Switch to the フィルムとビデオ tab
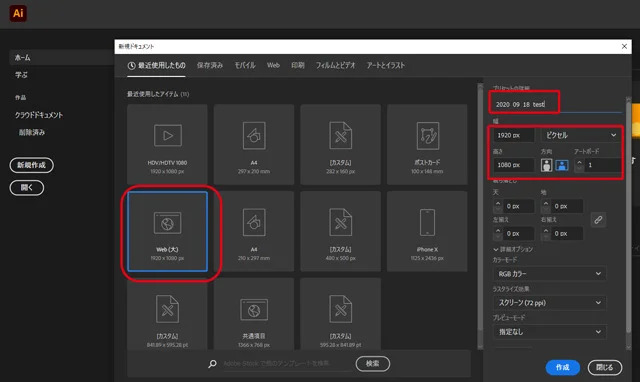The image size is (640, 382). (x=335, y=65)
